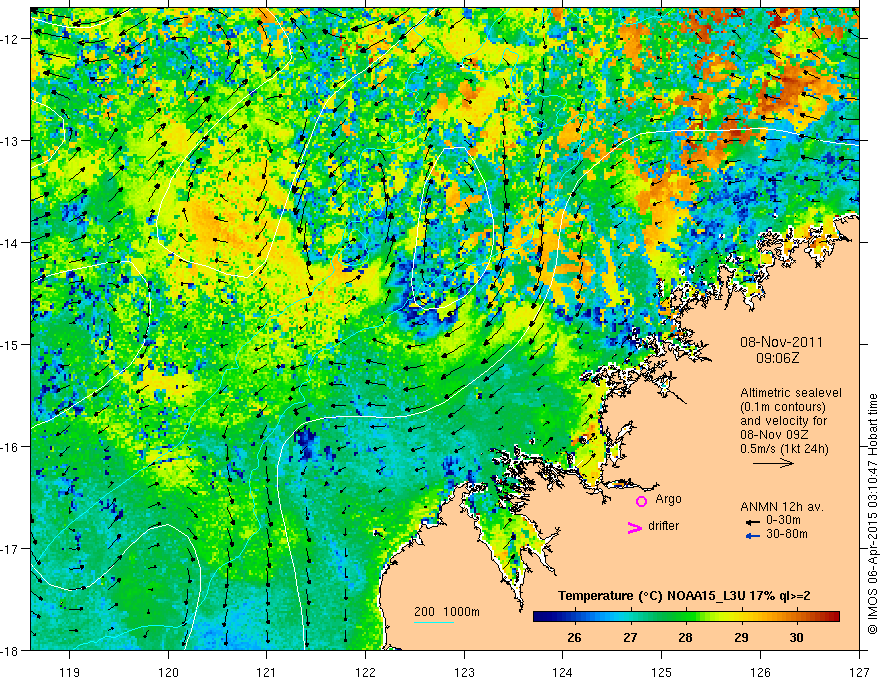Click the date text 08-Nov-2011
The width and height of the screenshot is (880, 680).
click(781, 342)
